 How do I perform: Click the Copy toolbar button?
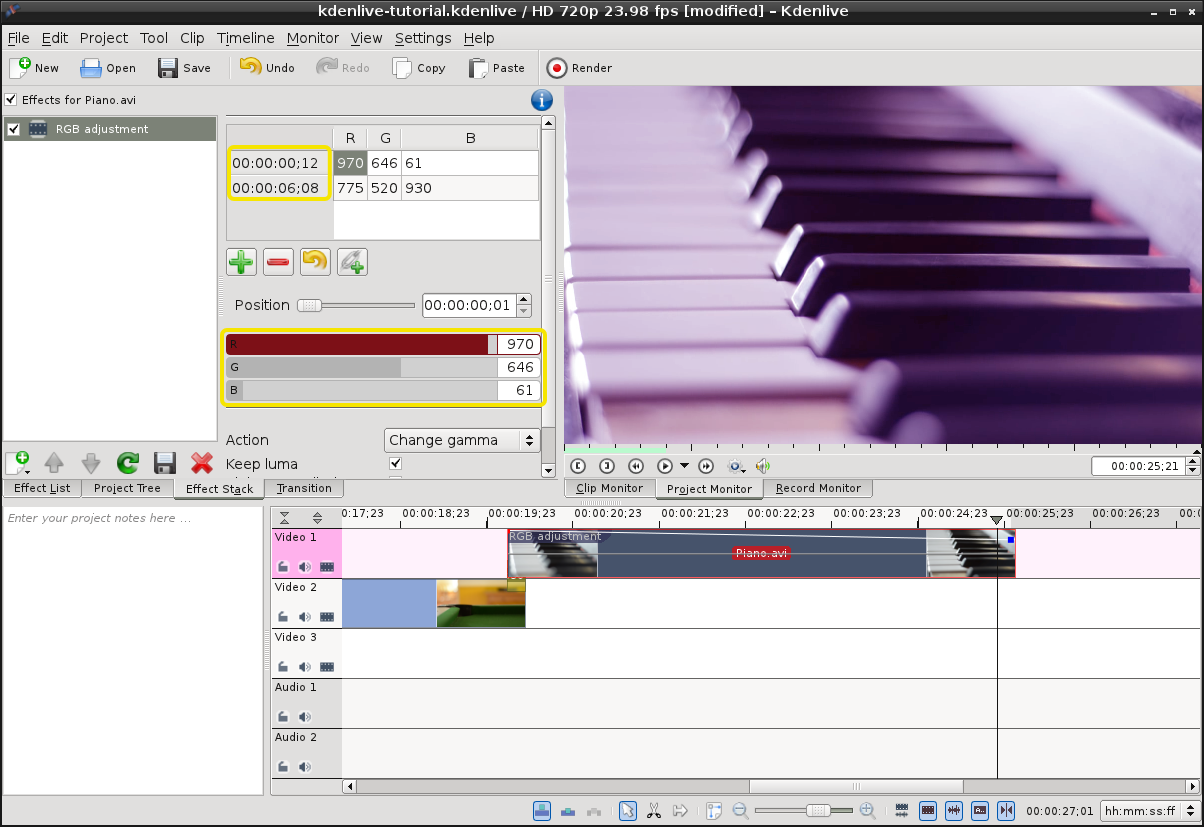[x=419, y=68]
